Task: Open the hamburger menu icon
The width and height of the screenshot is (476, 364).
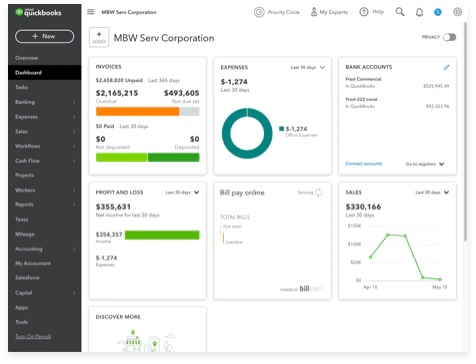Action: (91, 12)
